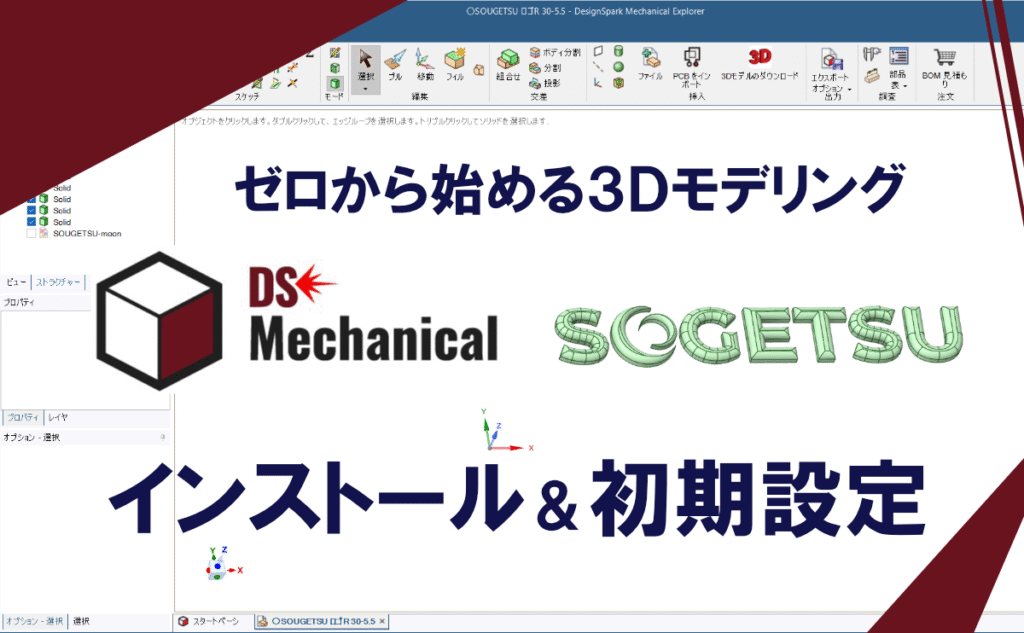
Task: Click the DesignSpark Mechanical Explorer window title
Action: pos(585,11)
